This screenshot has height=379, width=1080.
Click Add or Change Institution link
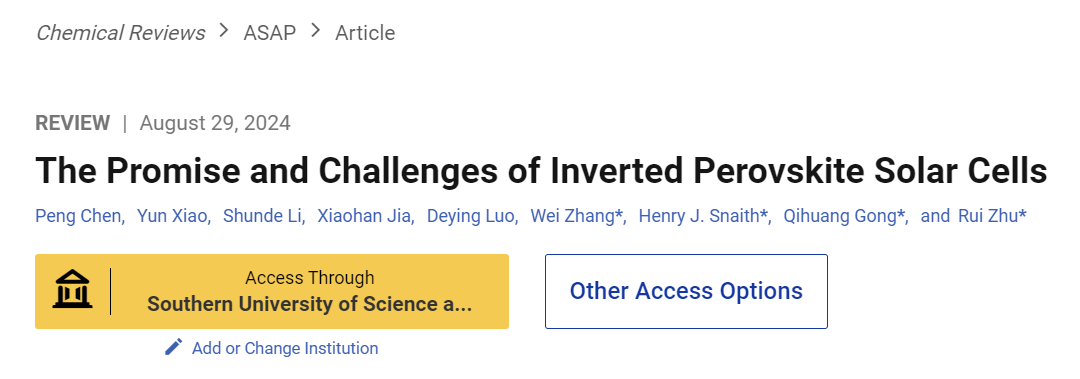284,348
